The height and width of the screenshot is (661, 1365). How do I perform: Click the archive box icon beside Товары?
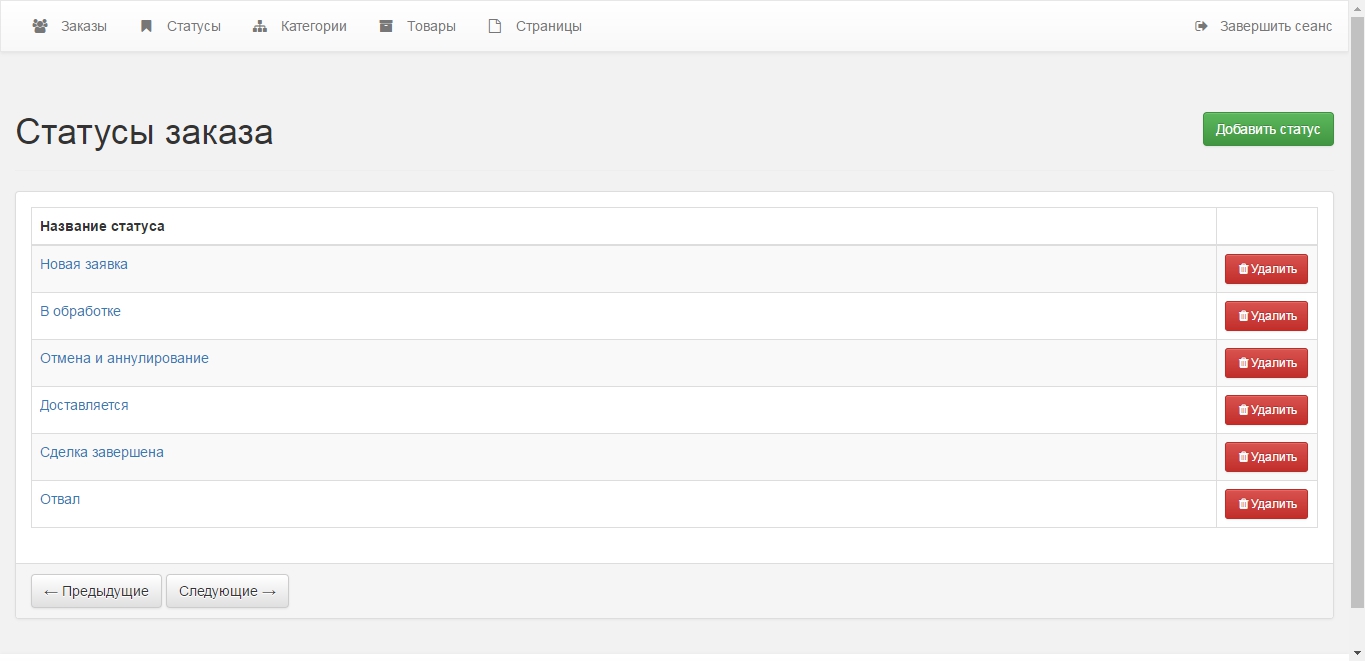click(386, 26)
